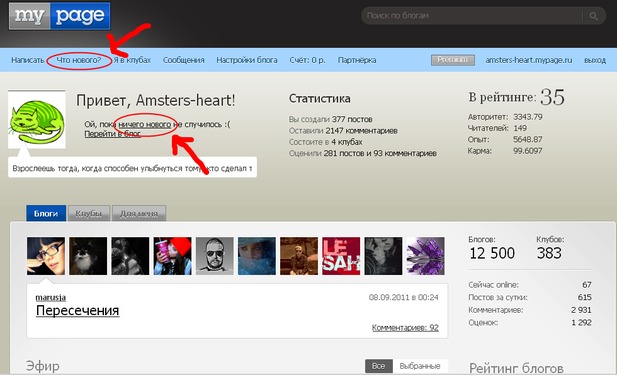Image resolution: width=617 pixels, height=375 pixels.
Task: Click the bearded man sunglasses thumbnail
Action: point(214,256)
